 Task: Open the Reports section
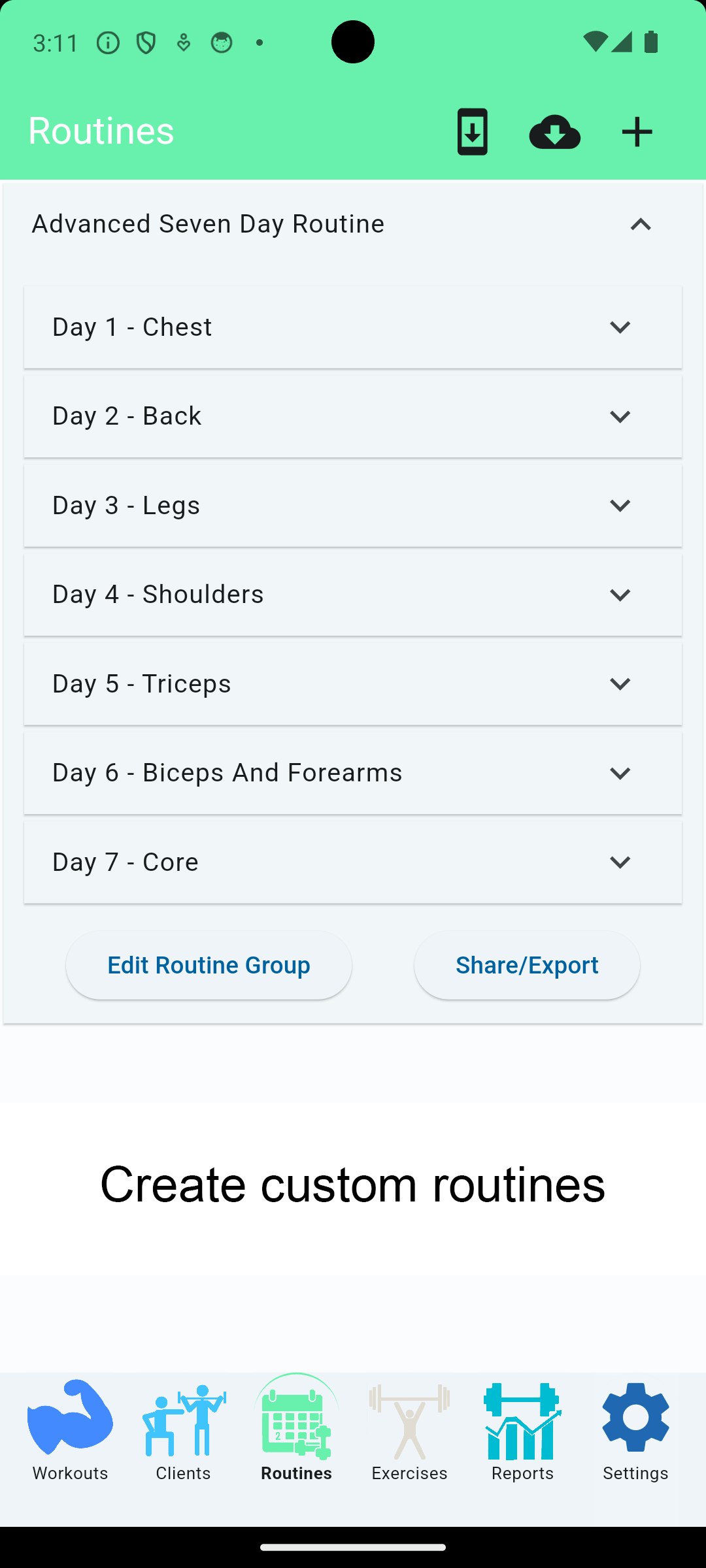tap(522, 1431)
